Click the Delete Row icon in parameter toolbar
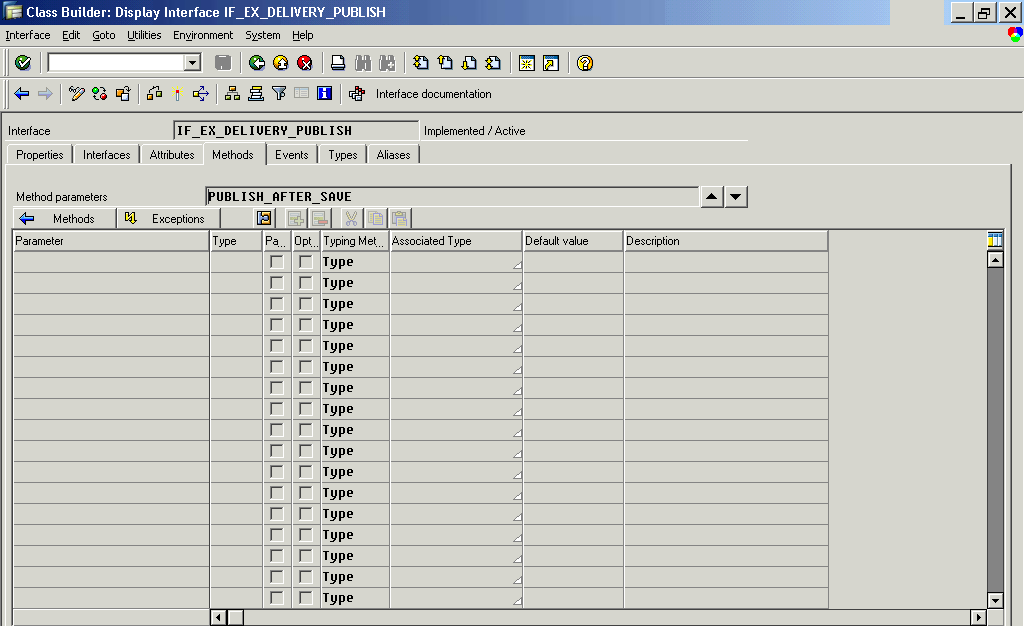Viewport: 1024px width, 626px height. 319,218
